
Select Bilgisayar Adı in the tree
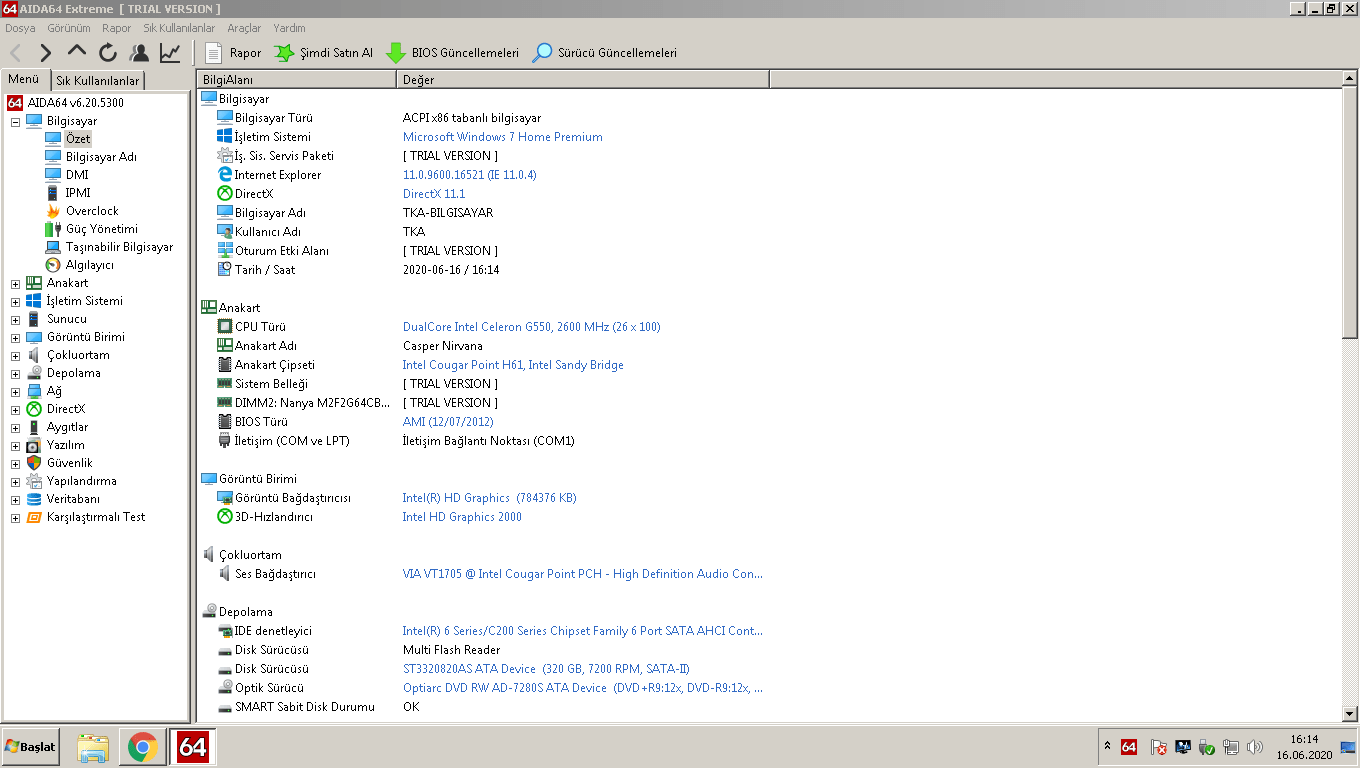[101, 156]
